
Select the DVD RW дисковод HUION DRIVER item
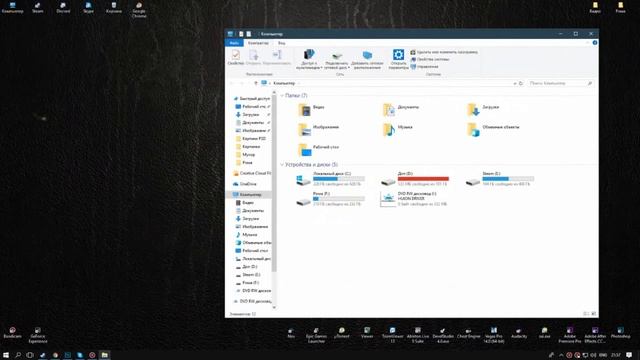(414, 199)
